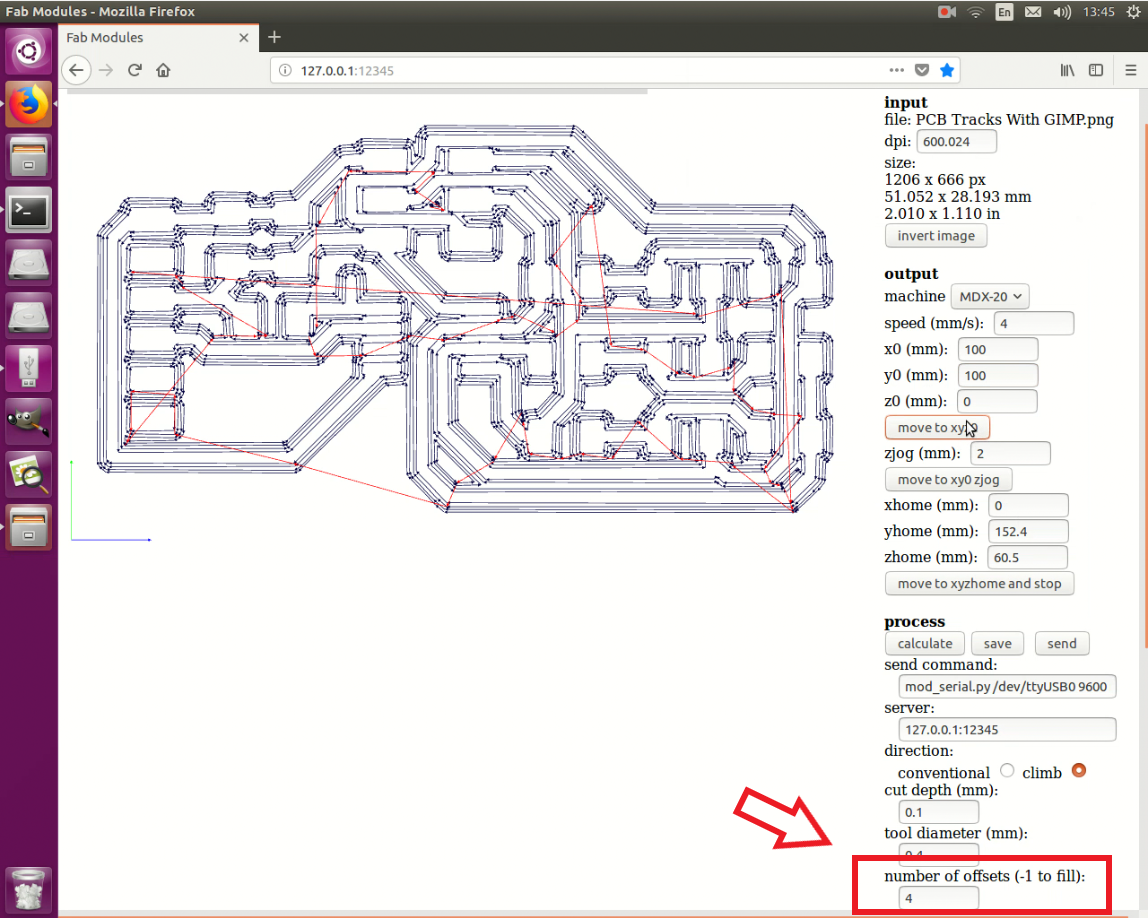Open the page actions dots menu

click(x=896, y=70)
